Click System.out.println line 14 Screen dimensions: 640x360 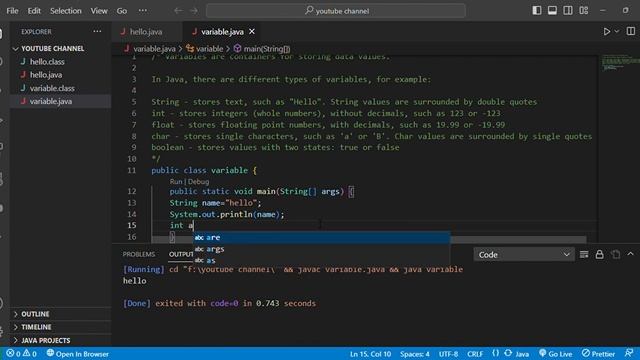[227, 214]
